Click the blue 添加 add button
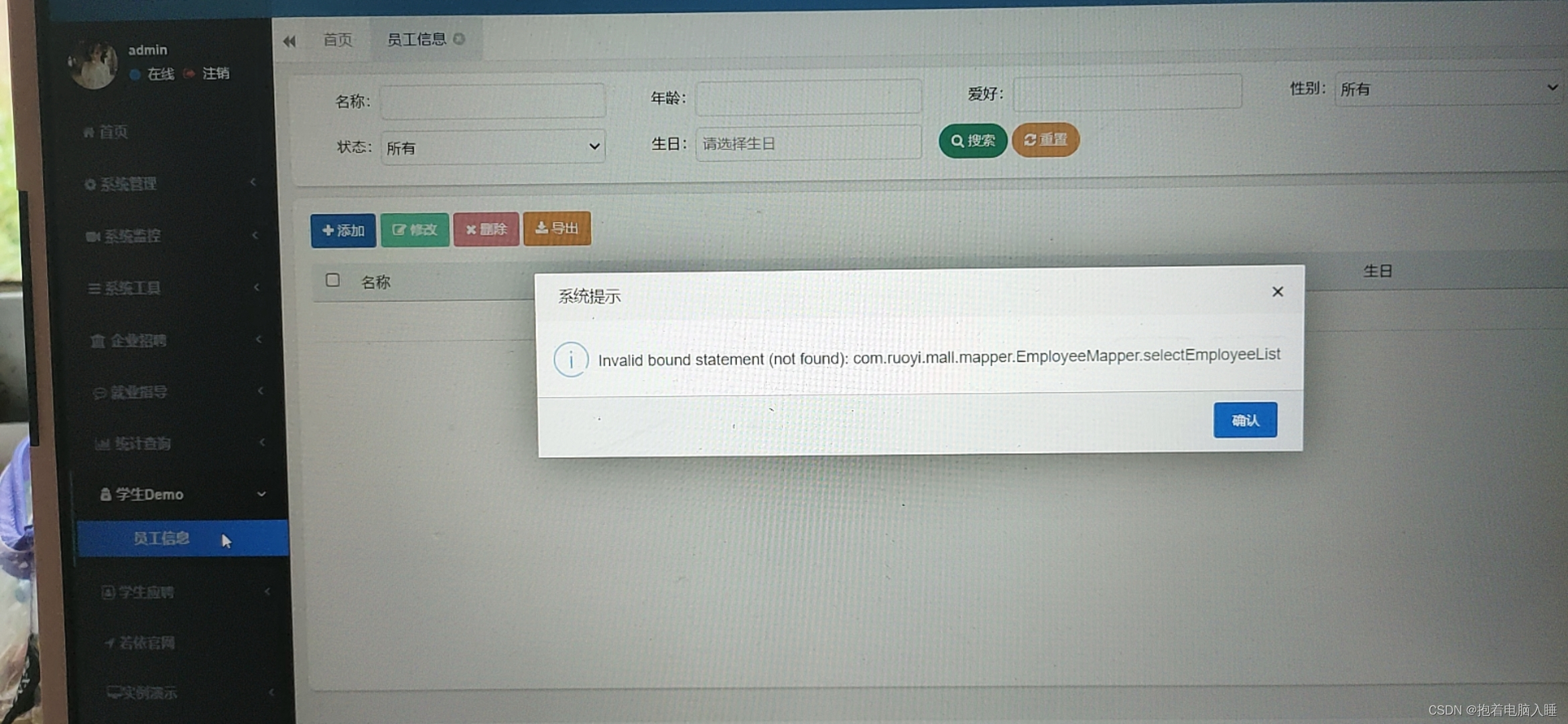The width and height of the screenshot is (1568, 724). (343, 231)
